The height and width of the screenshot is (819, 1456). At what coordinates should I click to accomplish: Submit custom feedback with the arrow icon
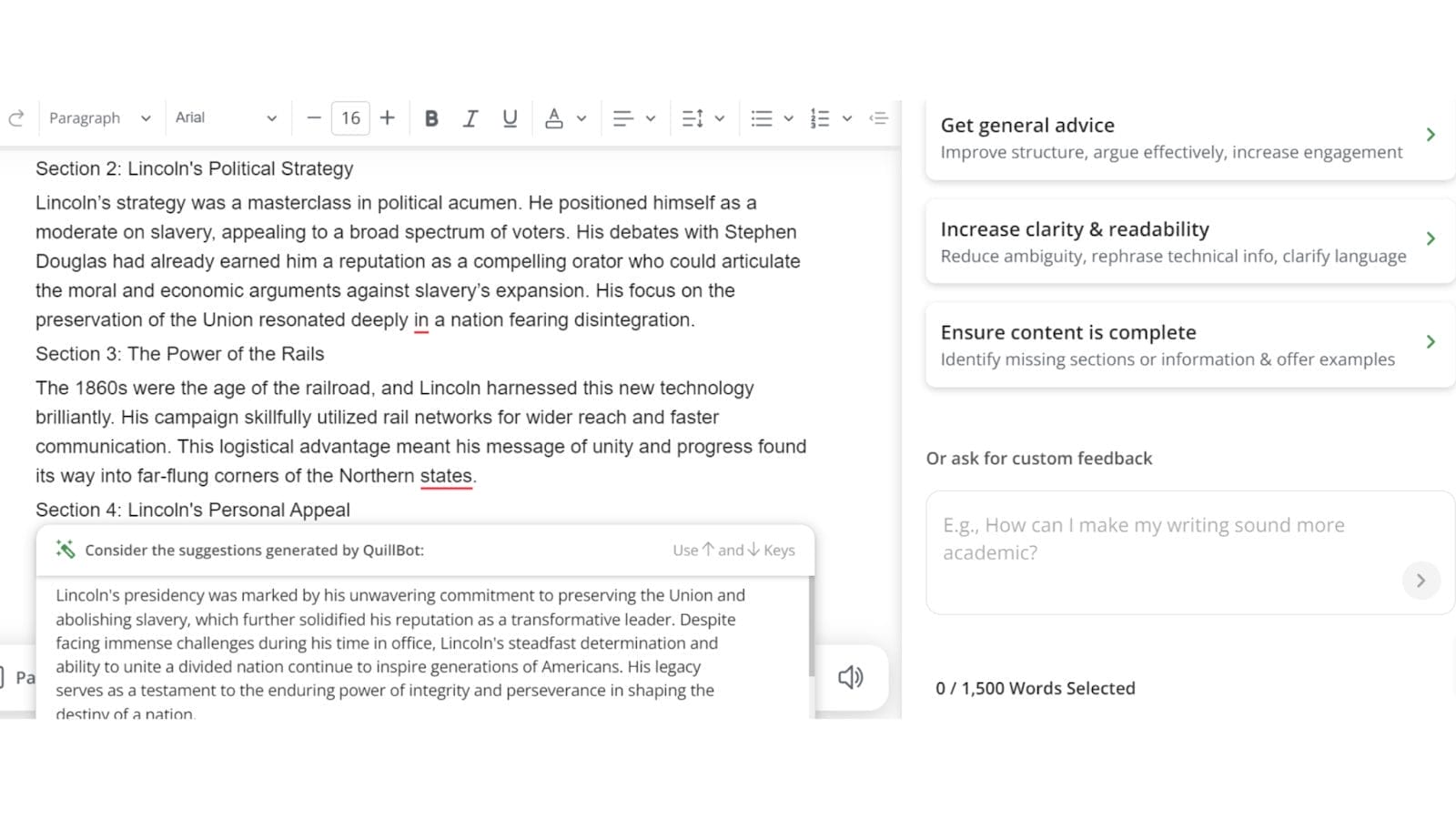(x=1421, y=581)
